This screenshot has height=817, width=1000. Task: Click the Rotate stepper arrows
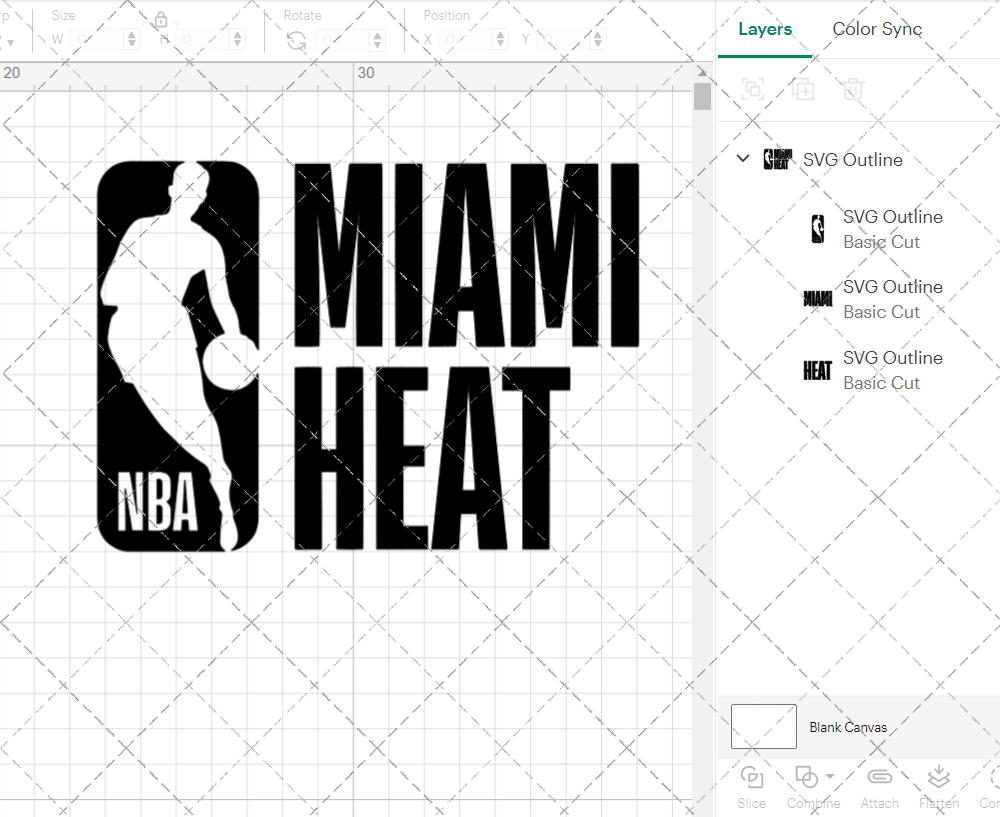pyautogui.click(x=378, y=40)
